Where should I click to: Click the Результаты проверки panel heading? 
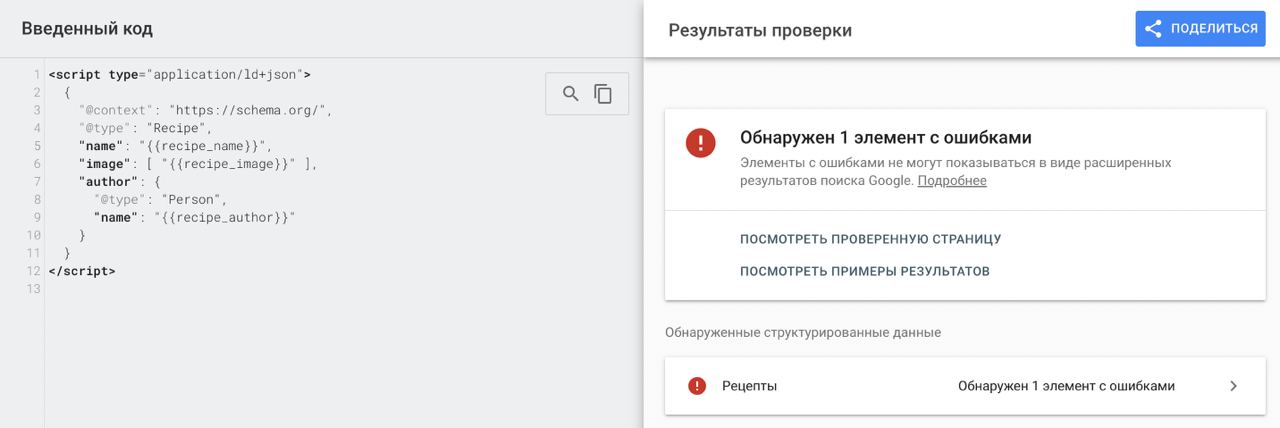(x=760, y=30)
